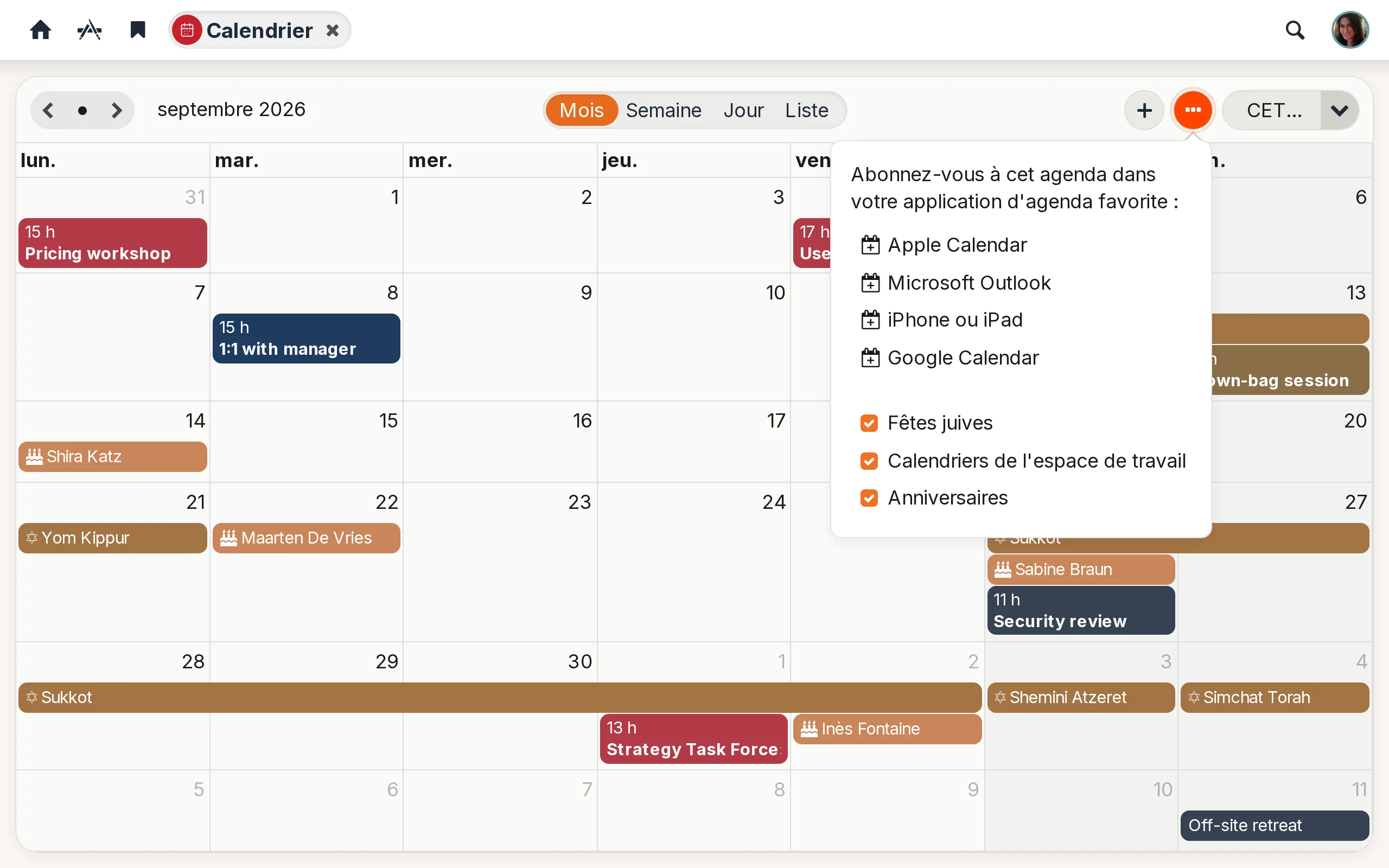Switch to the Semaine view
Viewport: 1389px width, 868px height.
pyautogui.click(x=664, y=110)
